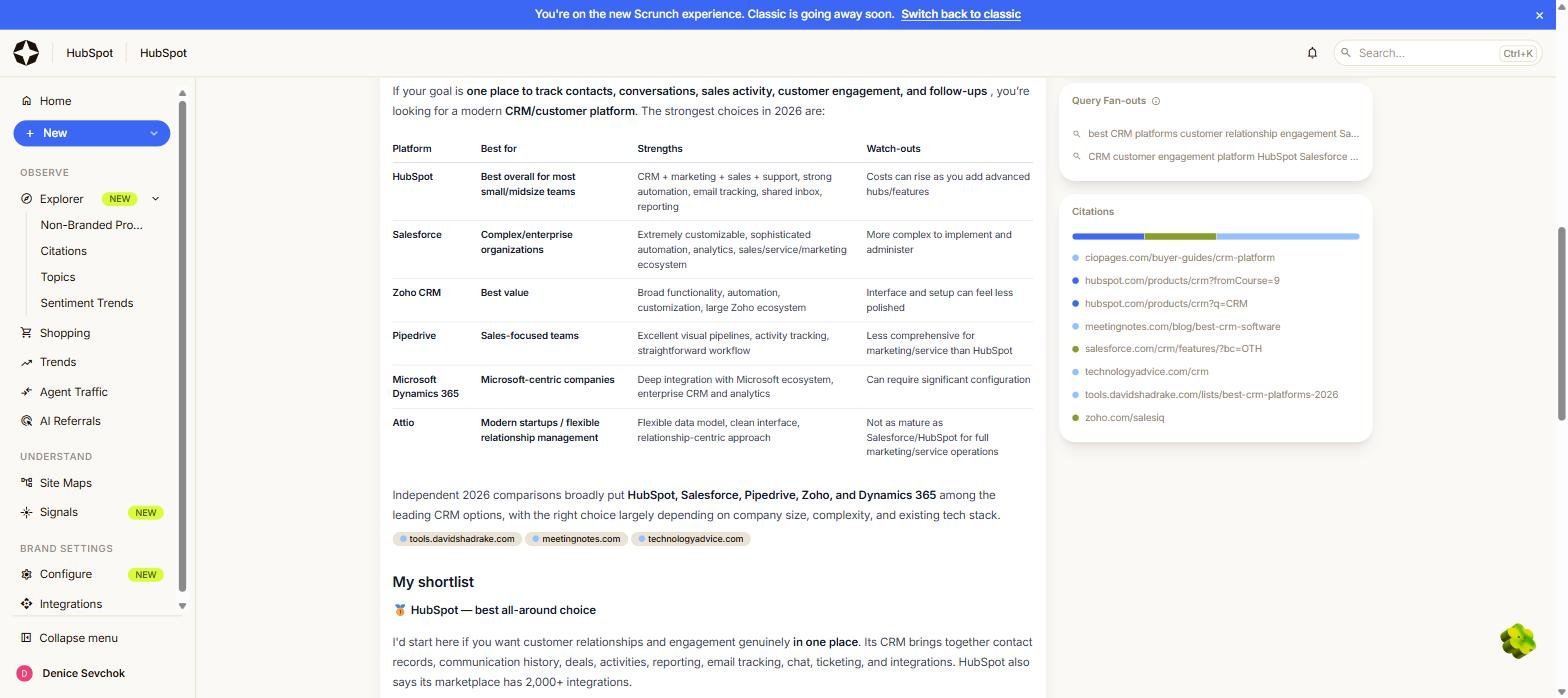Open the New button dropdown arrow
1568x698 pixels.
[x=154, y=133]
